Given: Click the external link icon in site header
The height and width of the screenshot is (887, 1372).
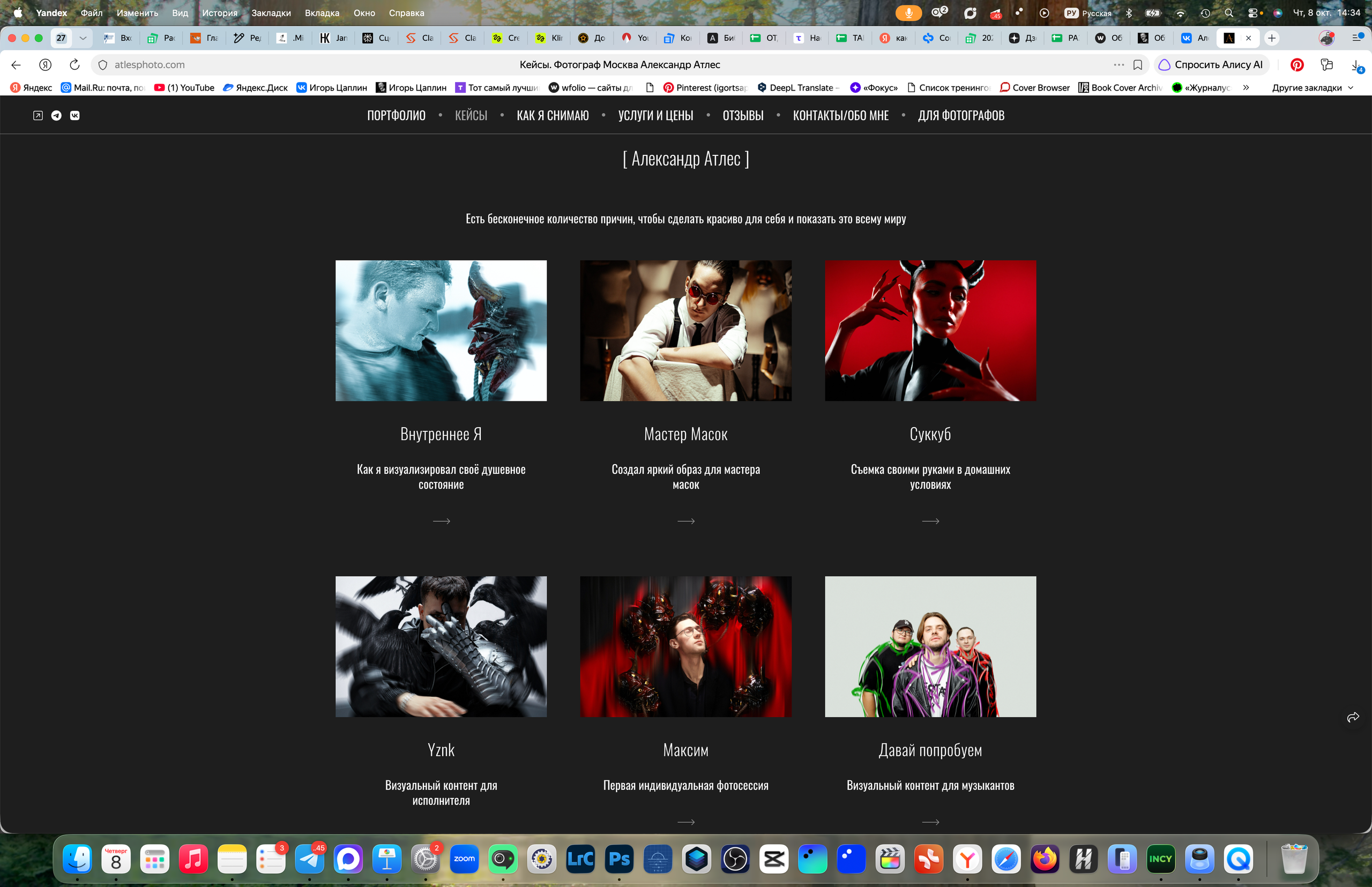Looking at the screenshot, I should [x=38, y=115].
